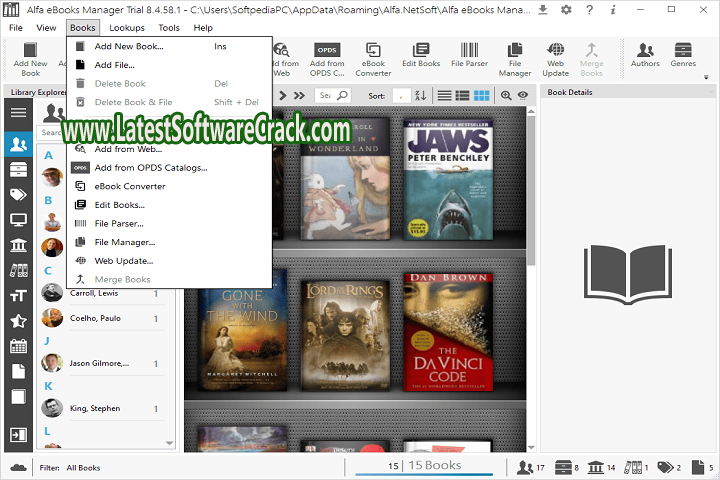The image size is (720, 480).
Task: Select the monitor icon in sidebar
Action: point(18,220)
